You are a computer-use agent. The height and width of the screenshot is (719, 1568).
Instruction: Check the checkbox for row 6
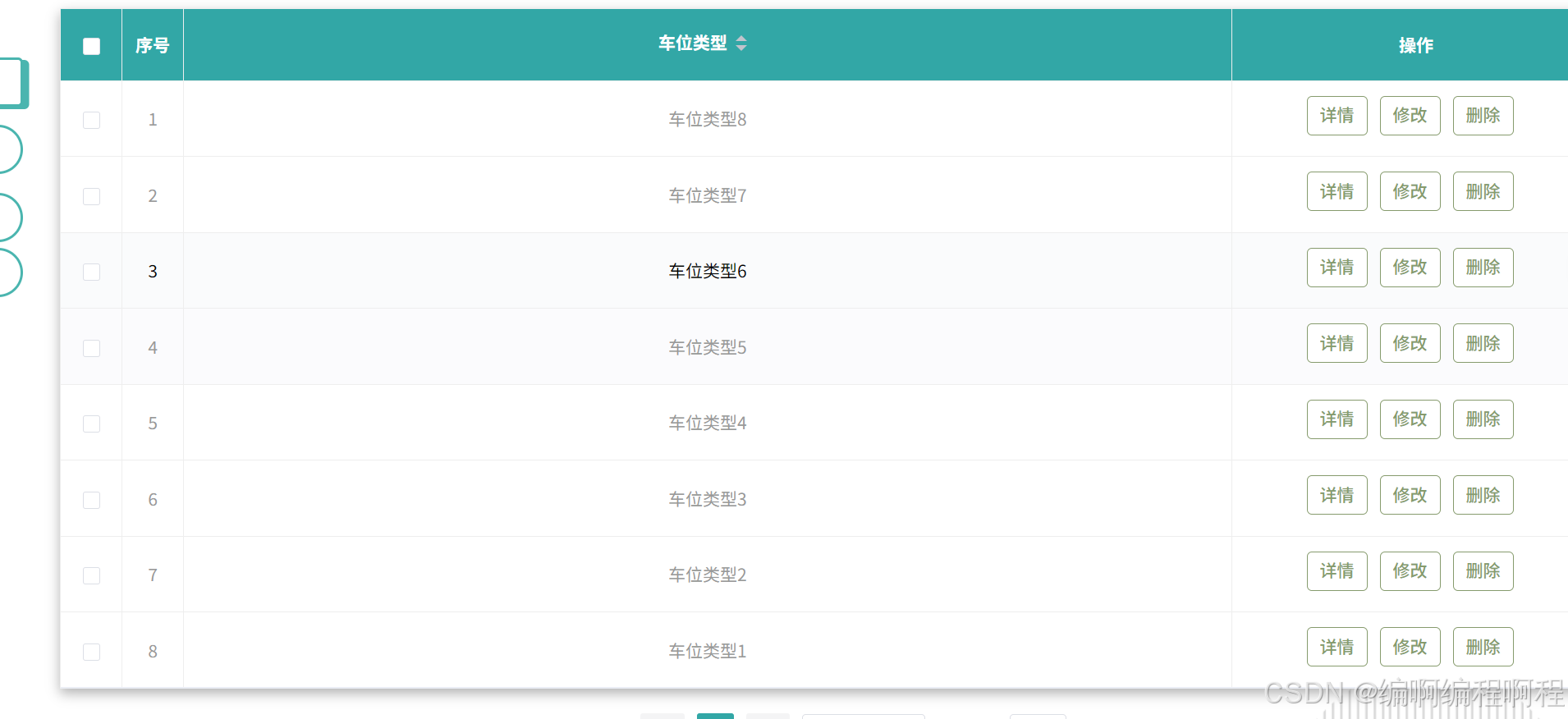tap(91, 500)
